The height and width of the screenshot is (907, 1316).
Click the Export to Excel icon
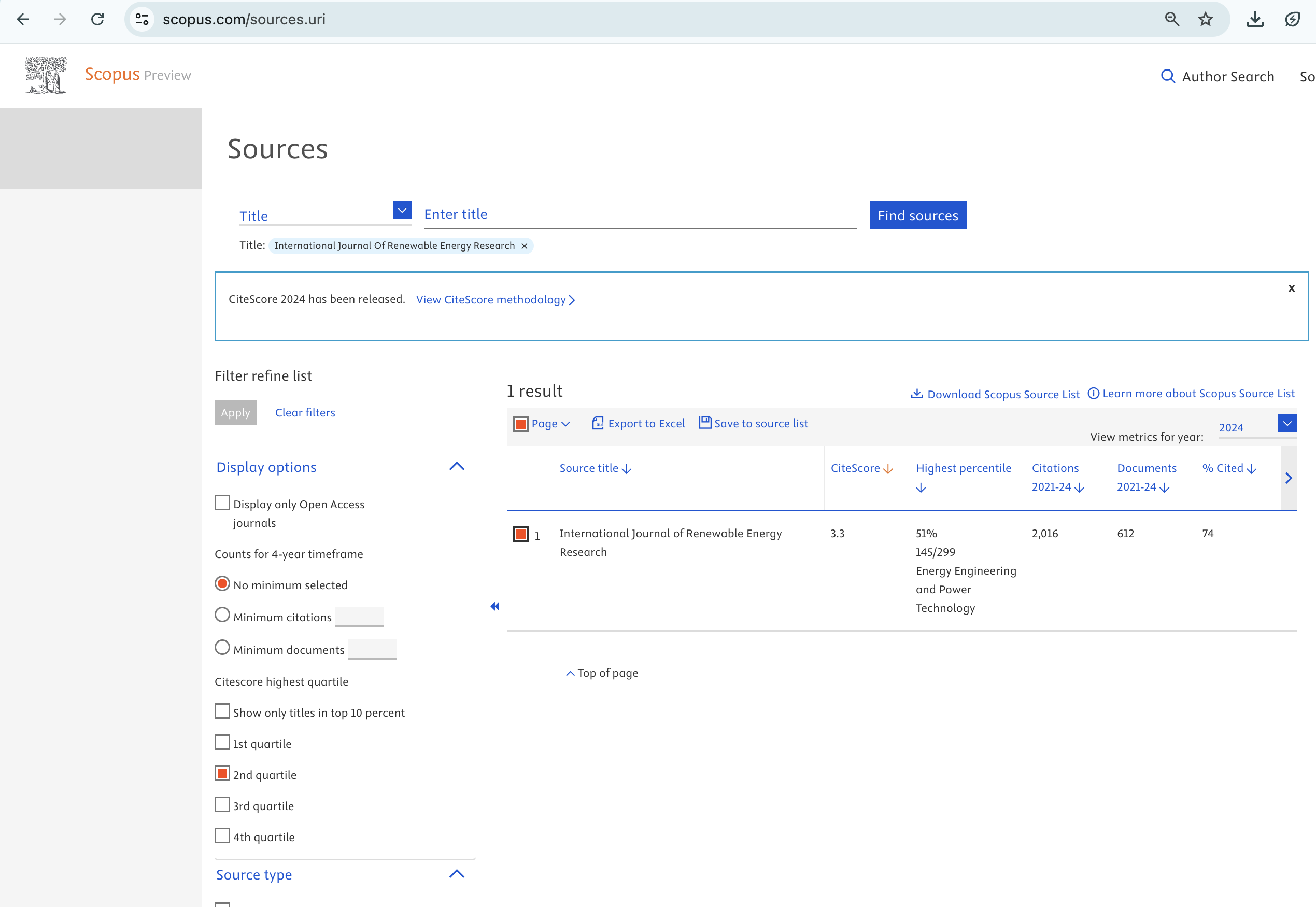(598, 423)
